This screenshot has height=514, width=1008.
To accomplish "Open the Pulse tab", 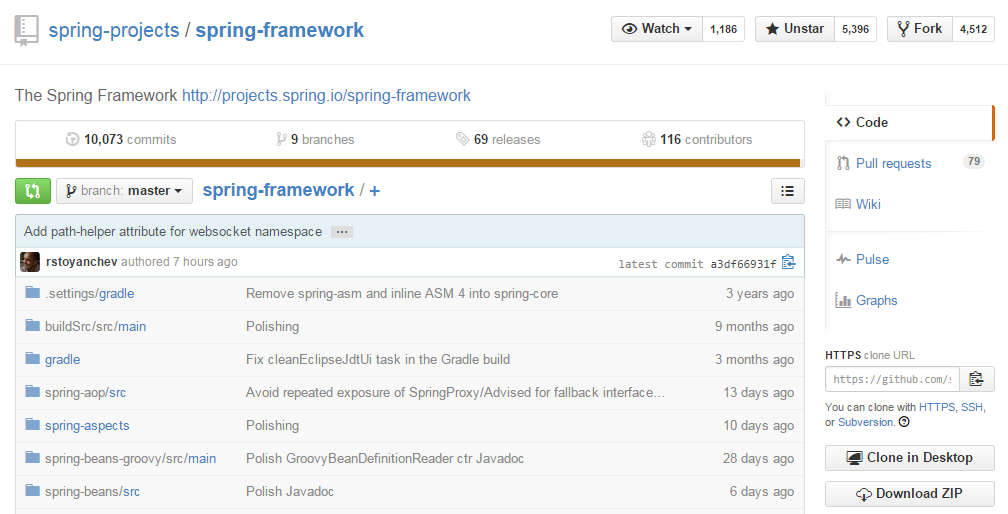I will tap(909, 260).
